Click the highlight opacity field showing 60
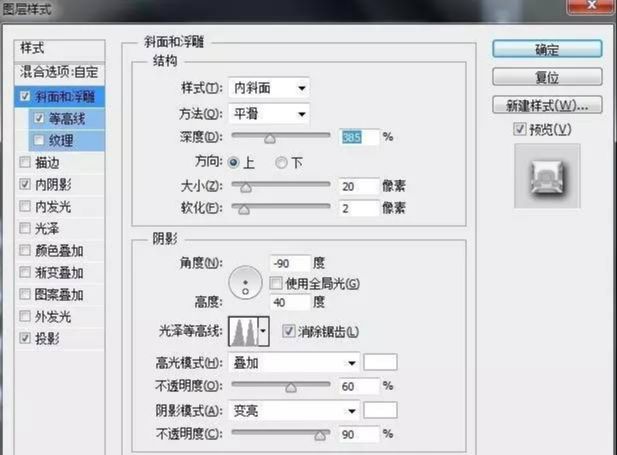This screenshot has width=617, height=455. (359, 386)
